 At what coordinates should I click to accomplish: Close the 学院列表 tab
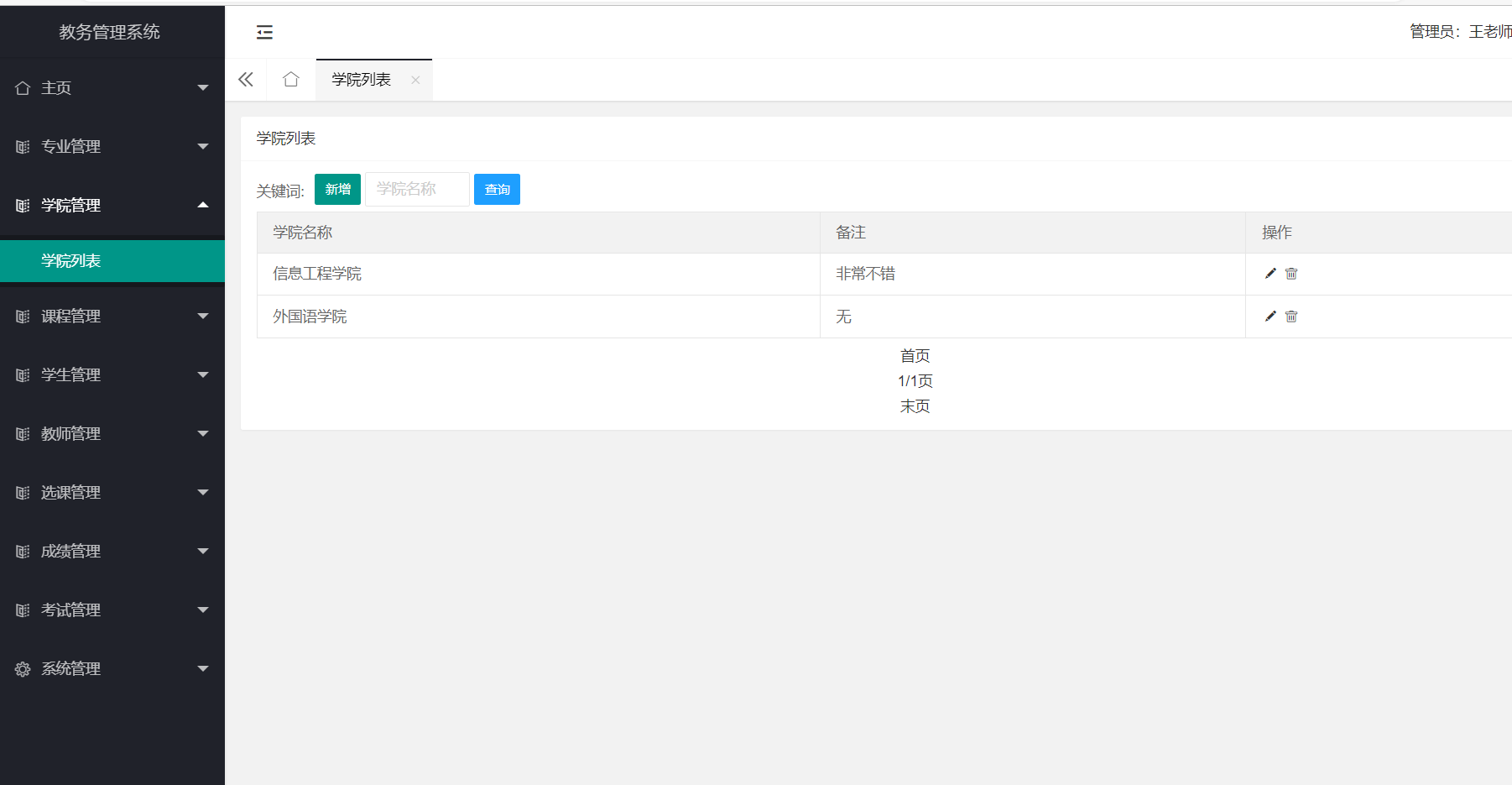point(415,81)
